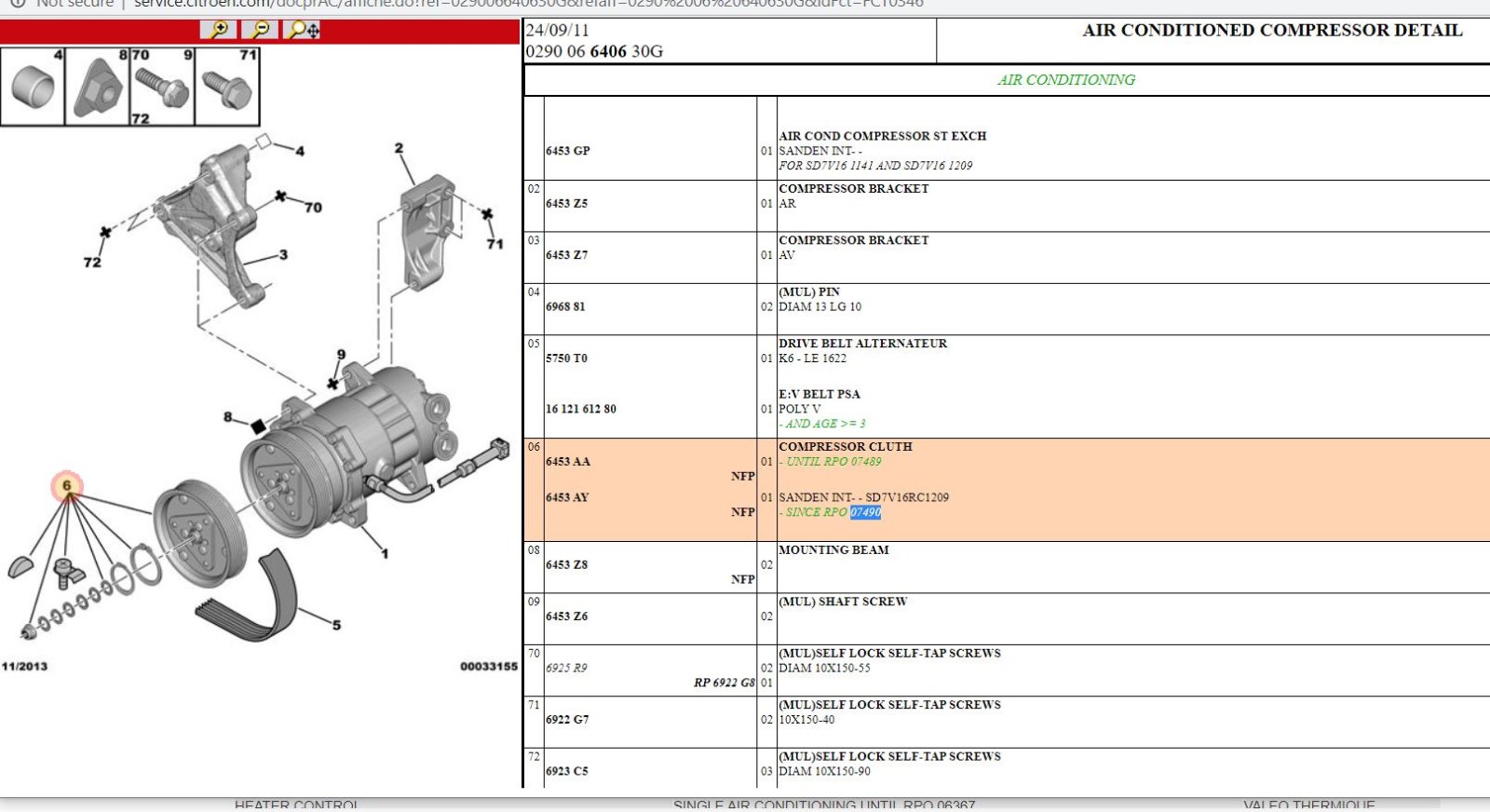Click the highlighted 07490 RPO number
1490x812 pixels.
click(865, 512)
